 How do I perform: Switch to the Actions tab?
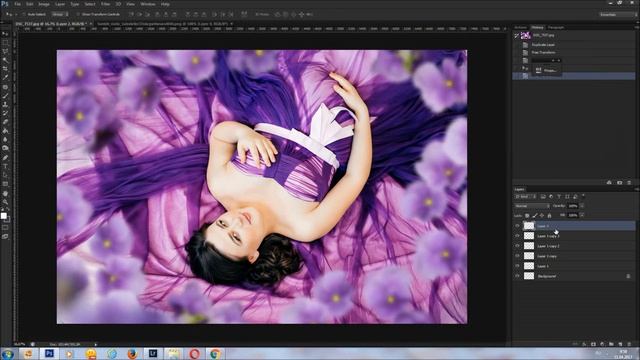[x=520, y=27]
